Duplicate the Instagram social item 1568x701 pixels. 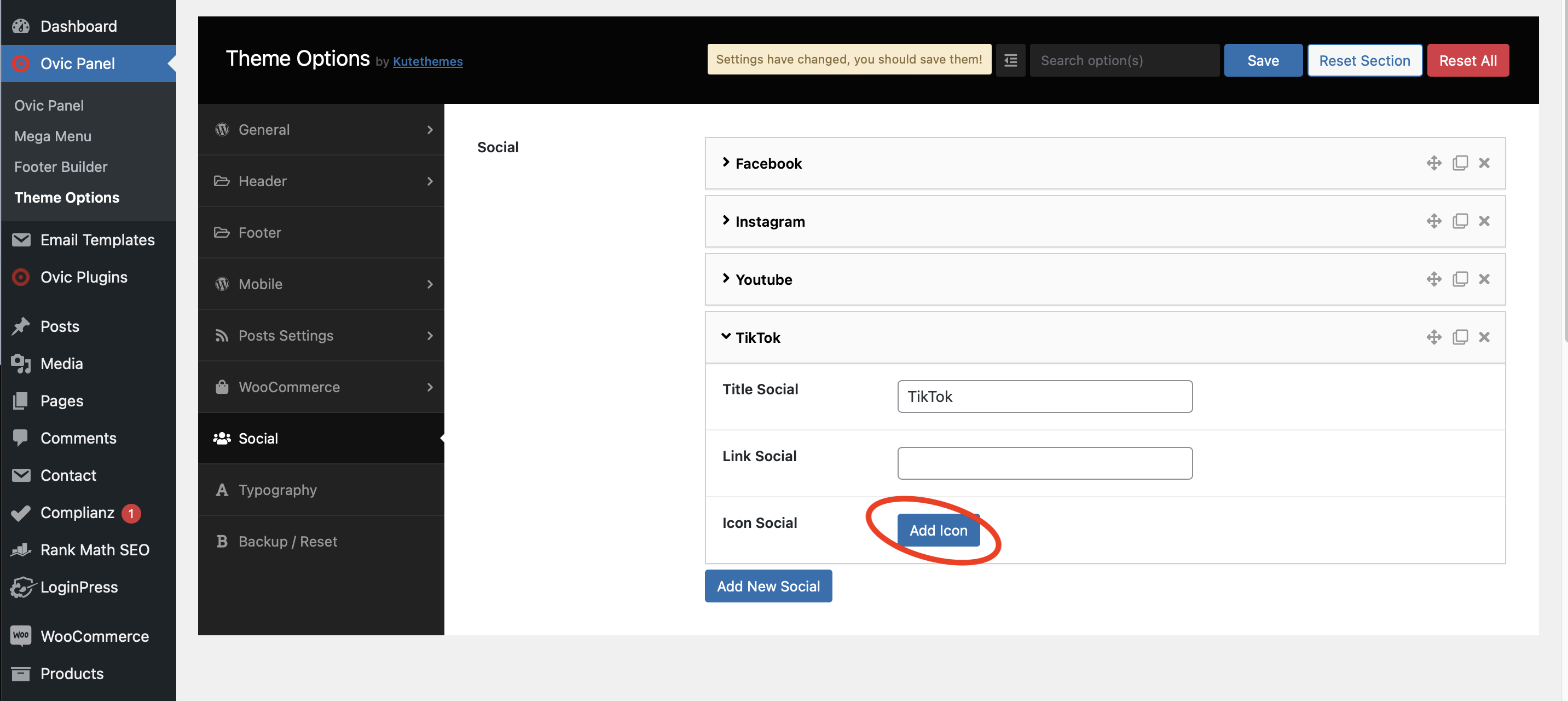pyautogui.click(x=1460, y=221)
